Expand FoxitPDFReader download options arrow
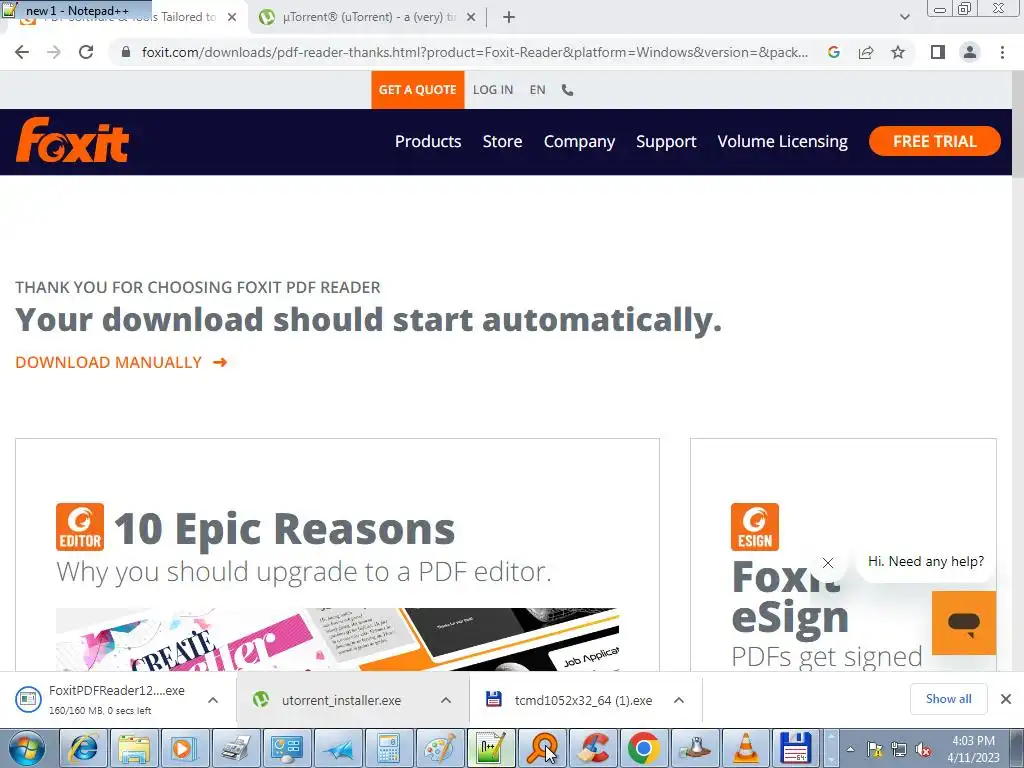The width and height of the screenshot is (1024, 768). click(213, 700)
